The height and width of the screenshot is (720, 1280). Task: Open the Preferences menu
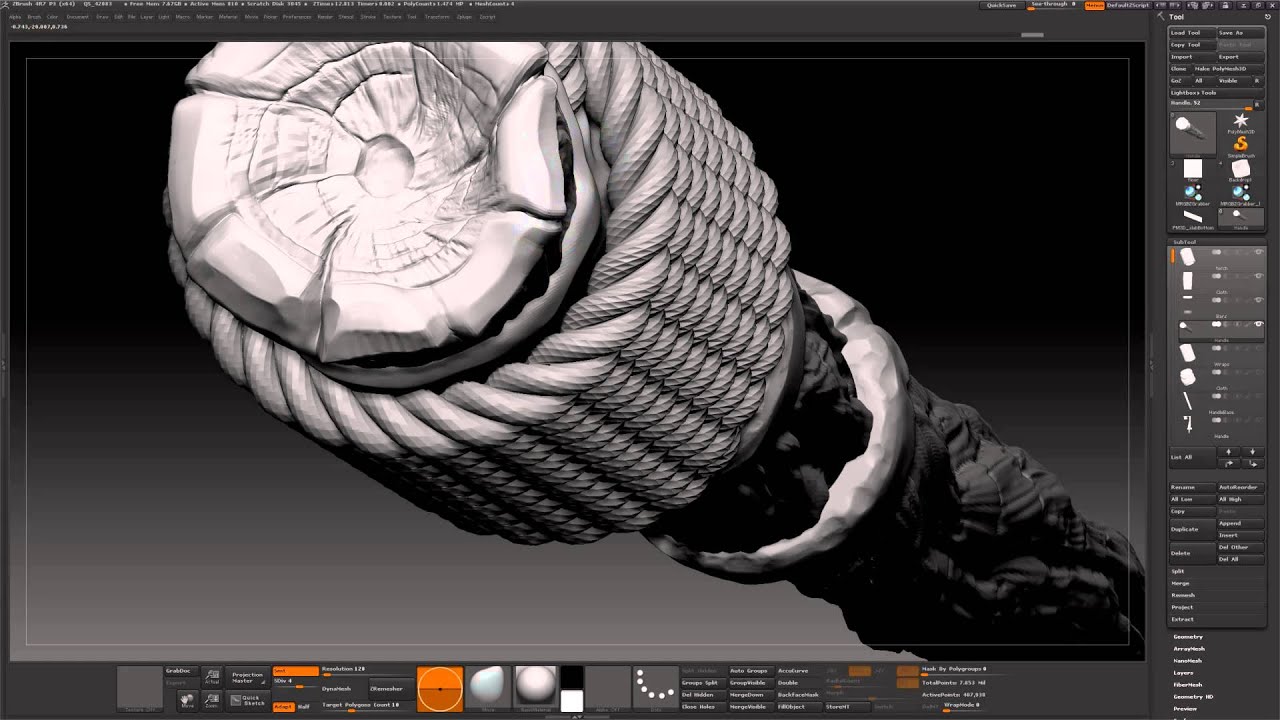tap(297, 17)
